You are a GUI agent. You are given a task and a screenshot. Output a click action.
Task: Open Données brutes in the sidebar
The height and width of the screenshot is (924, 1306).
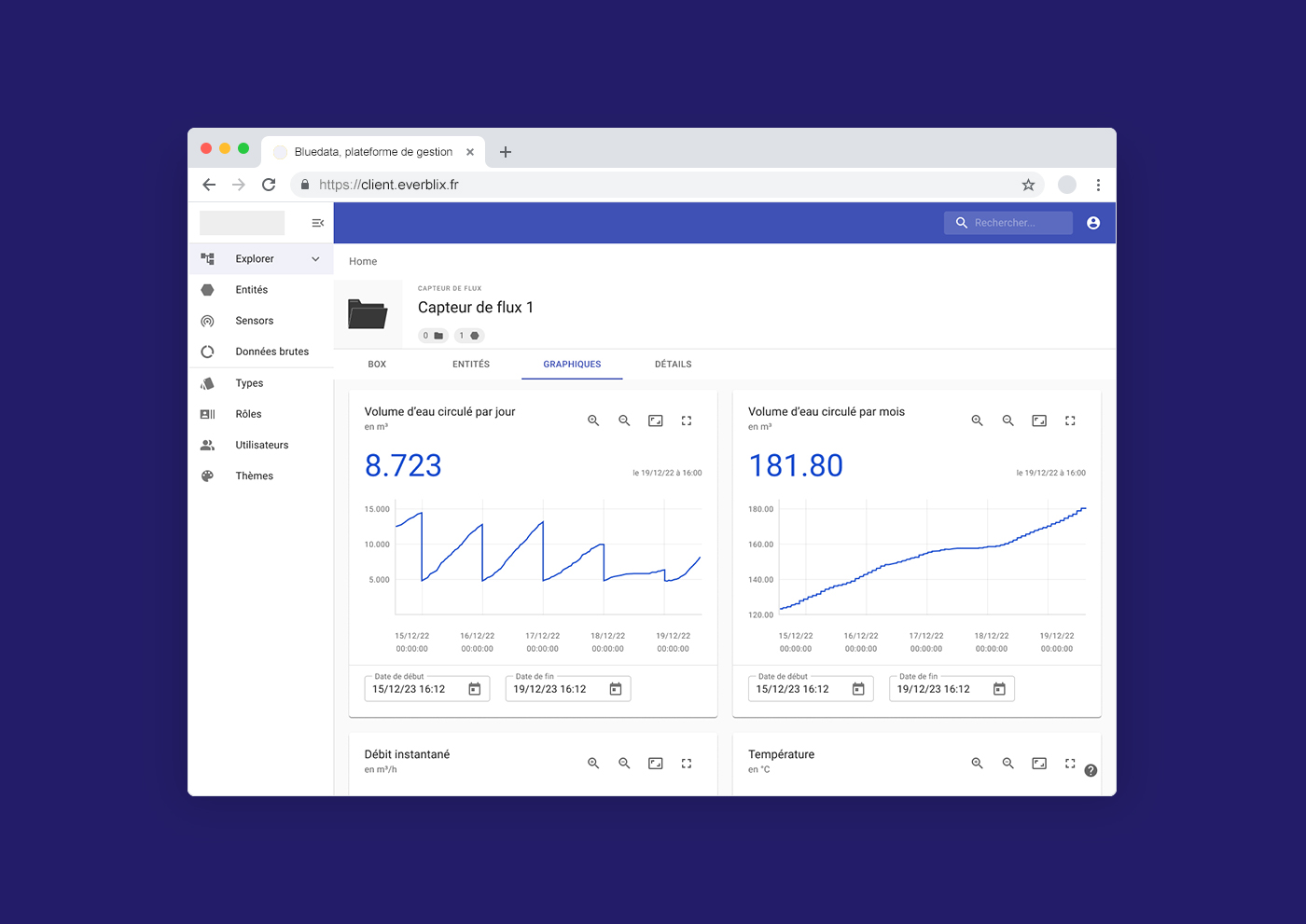(271, 352)
